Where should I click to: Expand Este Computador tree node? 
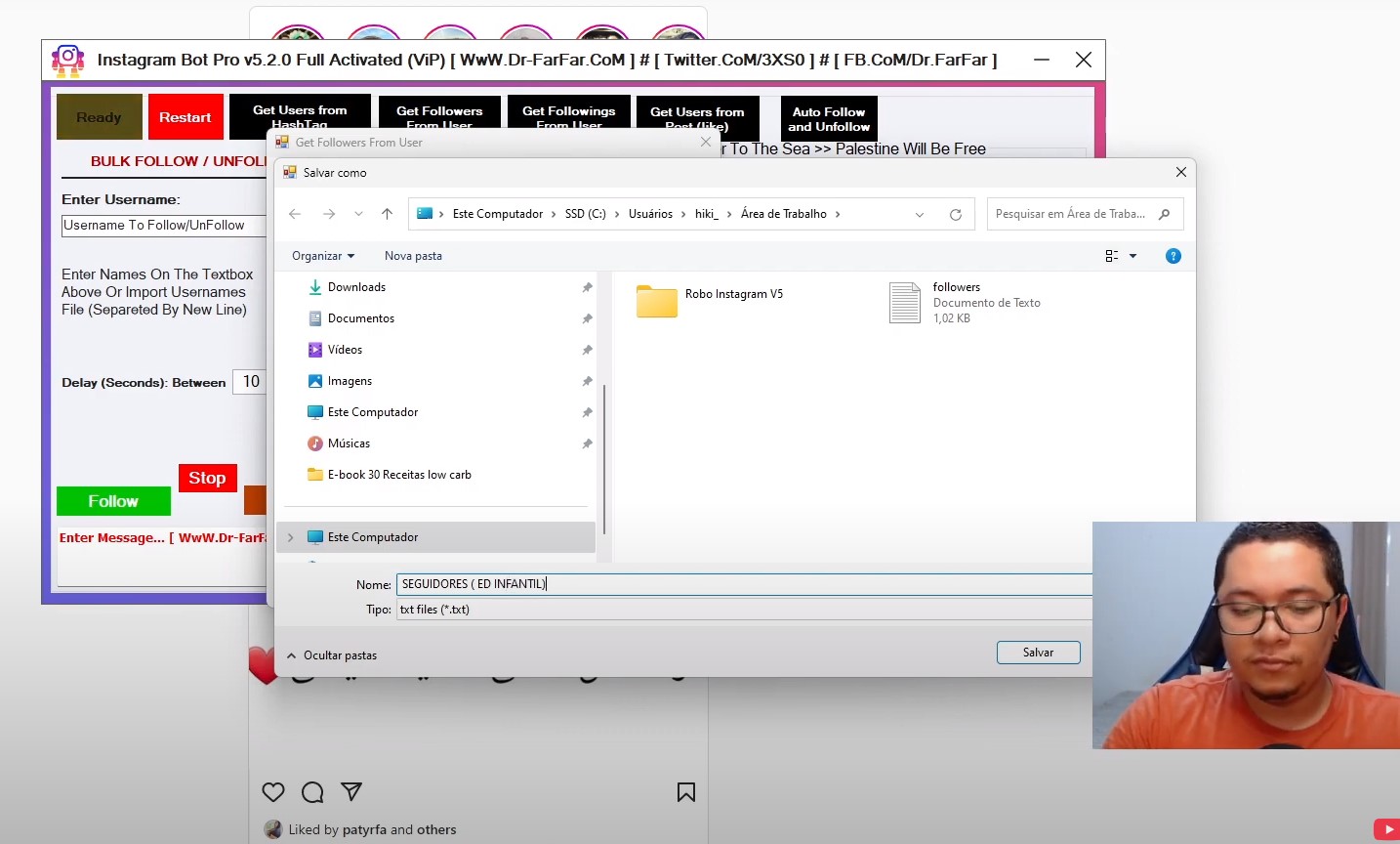pos(290,537)
